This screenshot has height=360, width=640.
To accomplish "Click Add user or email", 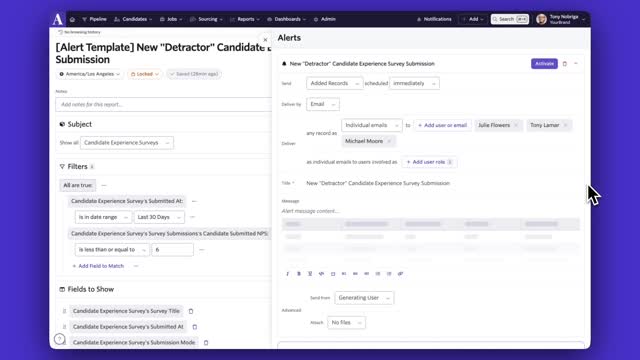I will [442, 125].
